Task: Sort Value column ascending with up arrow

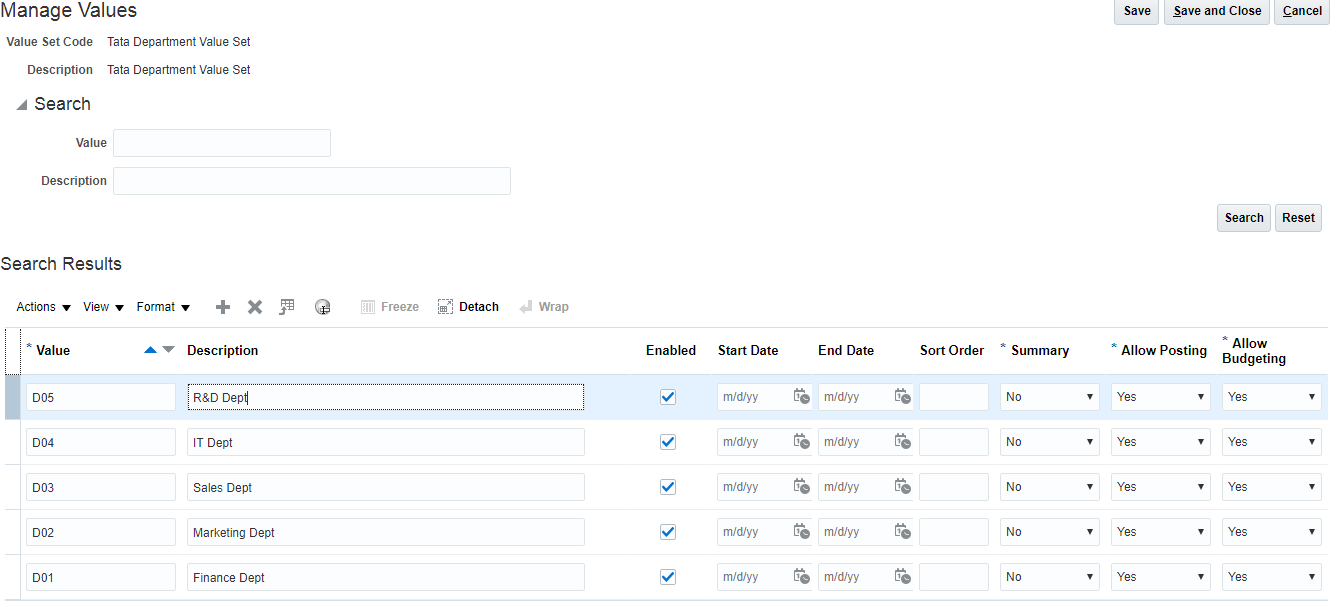Action: click(150, 350)
